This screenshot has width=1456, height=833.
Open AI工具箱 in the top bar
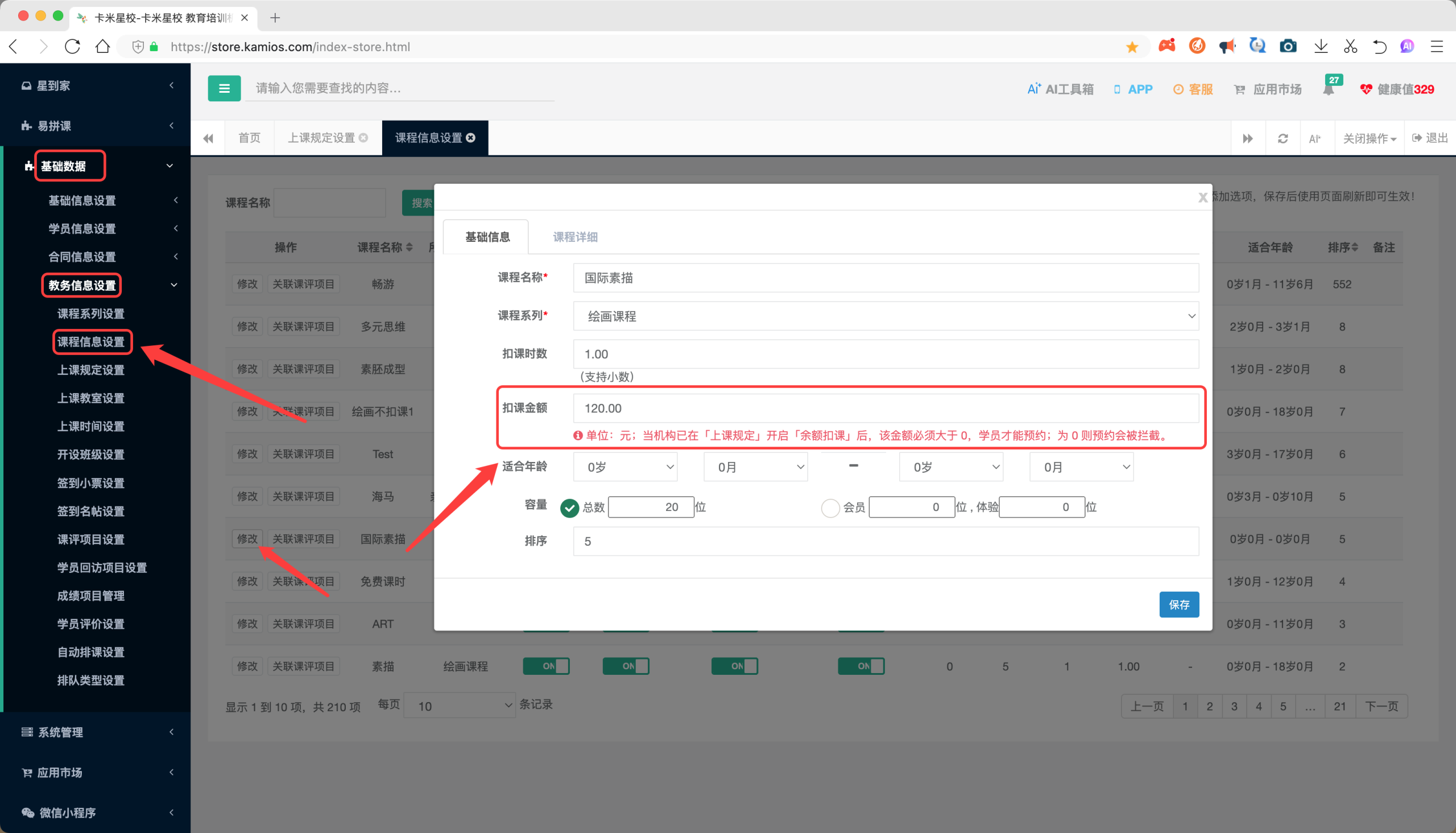point(1060,89)
